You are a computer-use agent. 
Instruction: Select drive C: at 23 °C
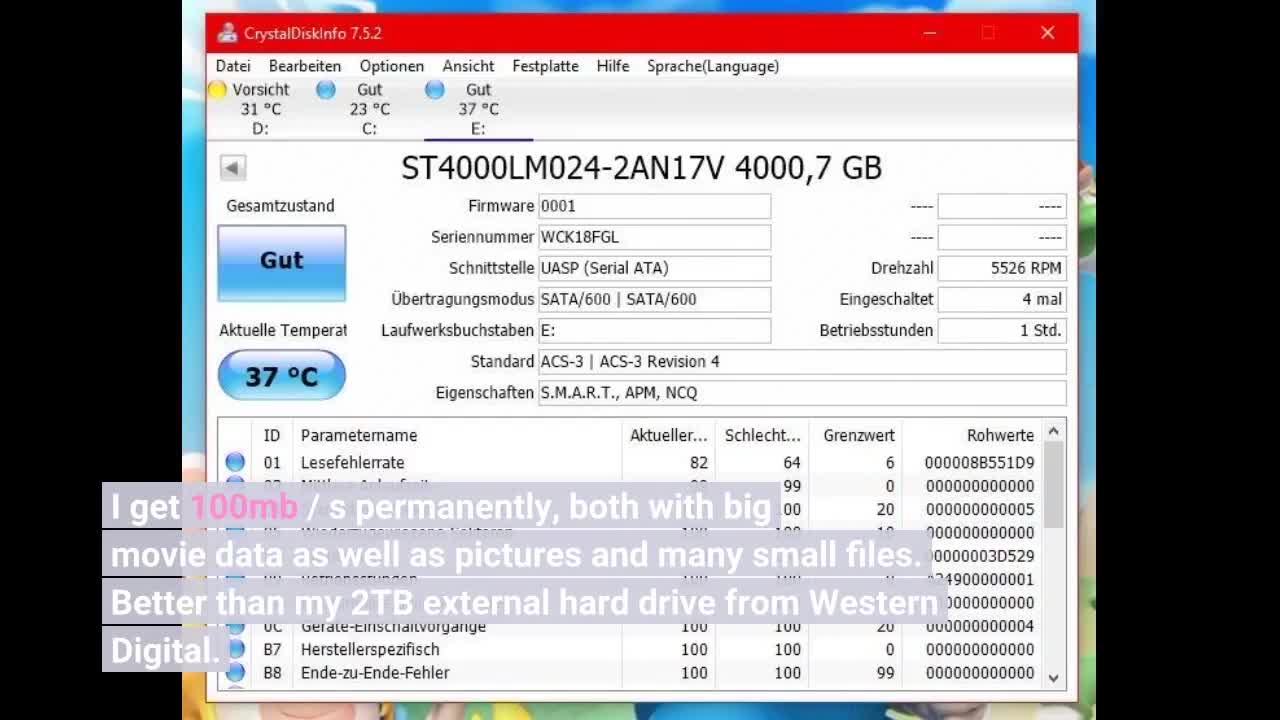coord(369,109)
